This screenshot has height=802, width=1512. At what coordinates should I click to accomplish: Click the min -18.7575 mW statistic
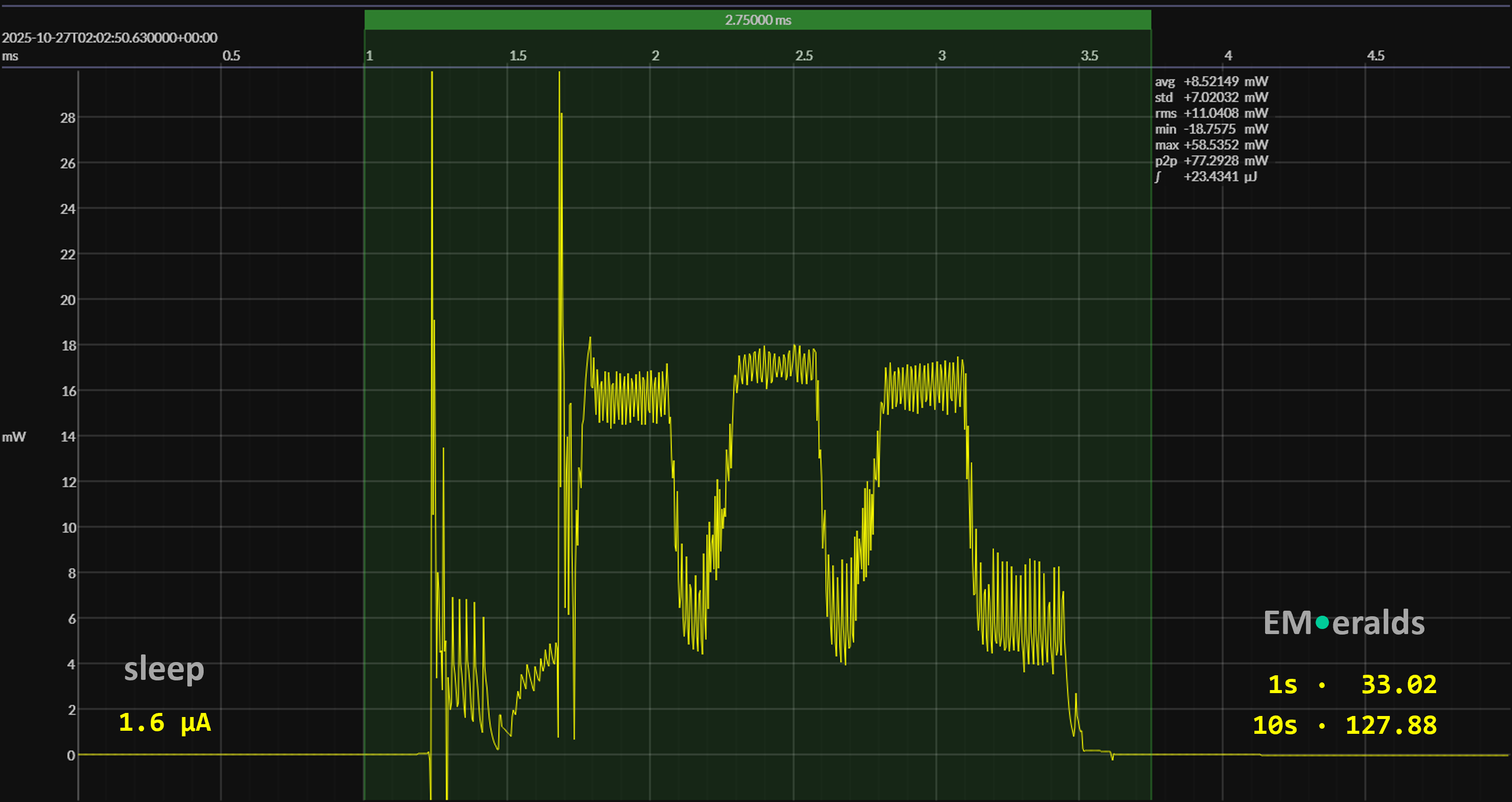point(1211,129)
